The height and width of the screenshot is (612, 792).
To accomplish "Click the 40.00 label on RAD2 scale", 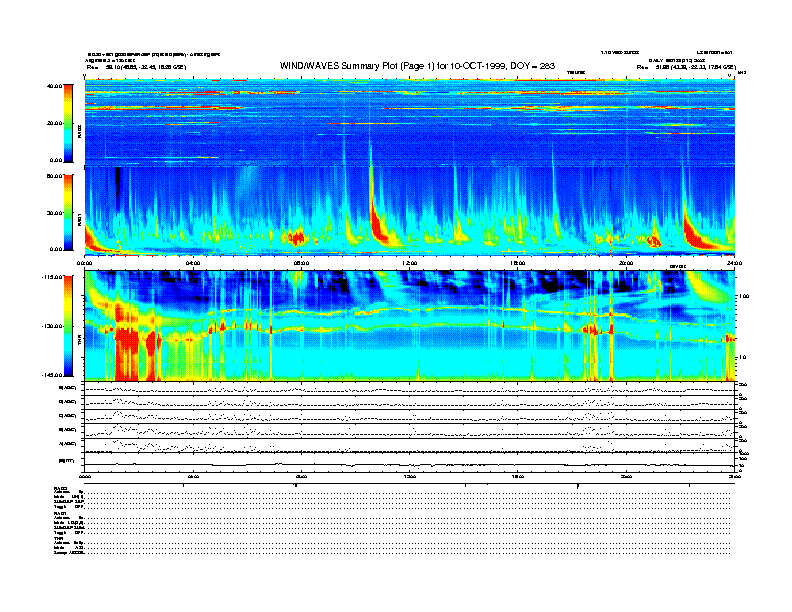I will pos(54,86).
